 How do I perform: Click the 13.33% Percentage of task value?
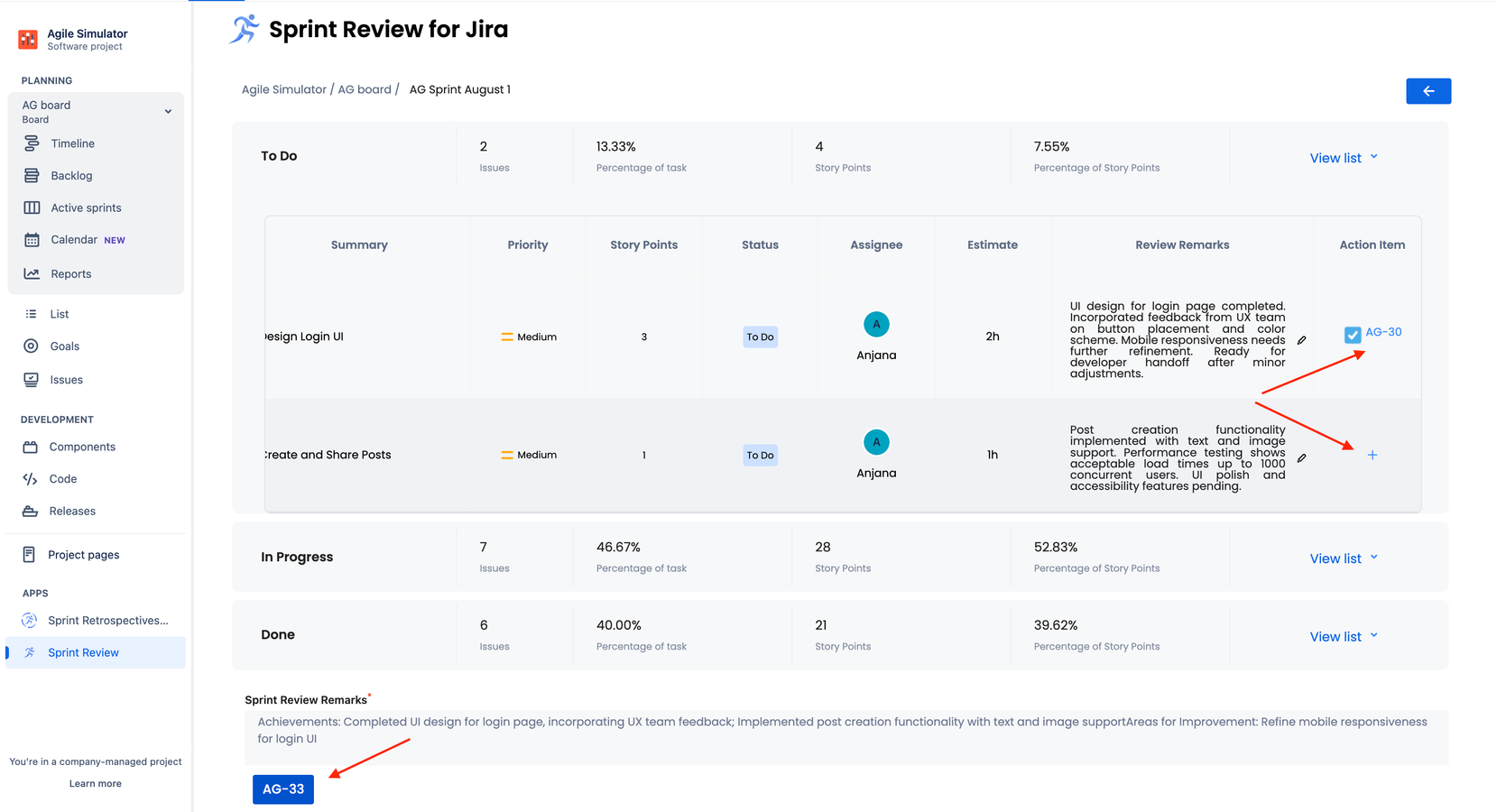point(616,146)
